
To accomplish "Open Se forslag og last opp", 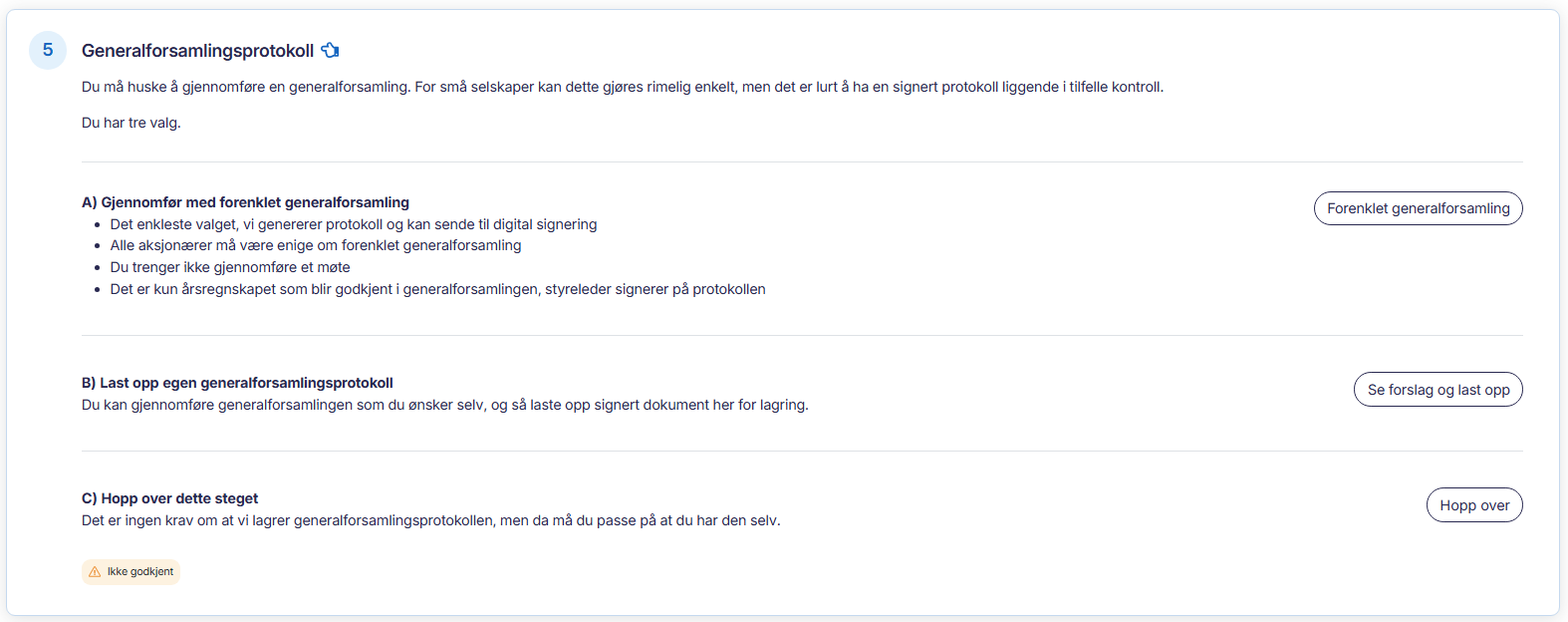I will [1437, 390].
